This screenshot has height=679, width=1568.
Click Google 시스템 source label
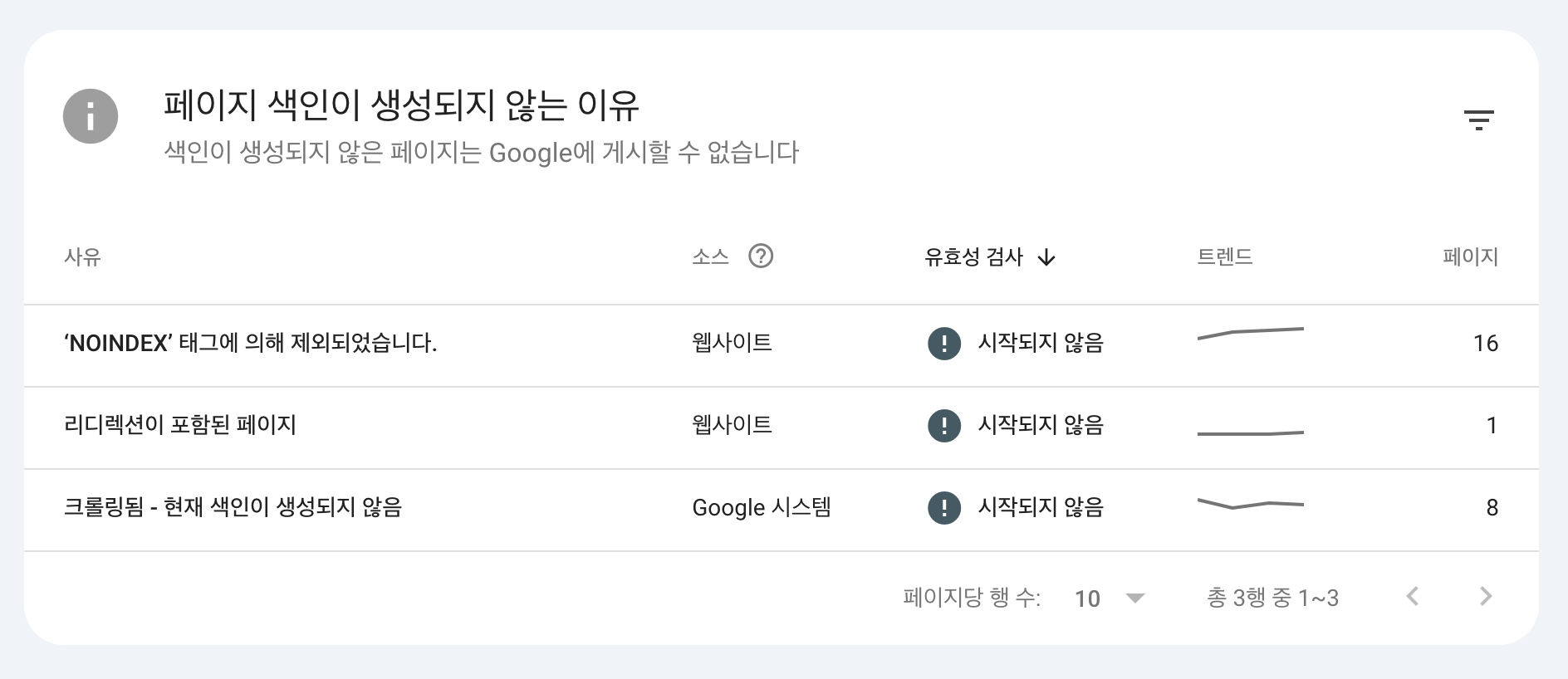tap(762, 507)
